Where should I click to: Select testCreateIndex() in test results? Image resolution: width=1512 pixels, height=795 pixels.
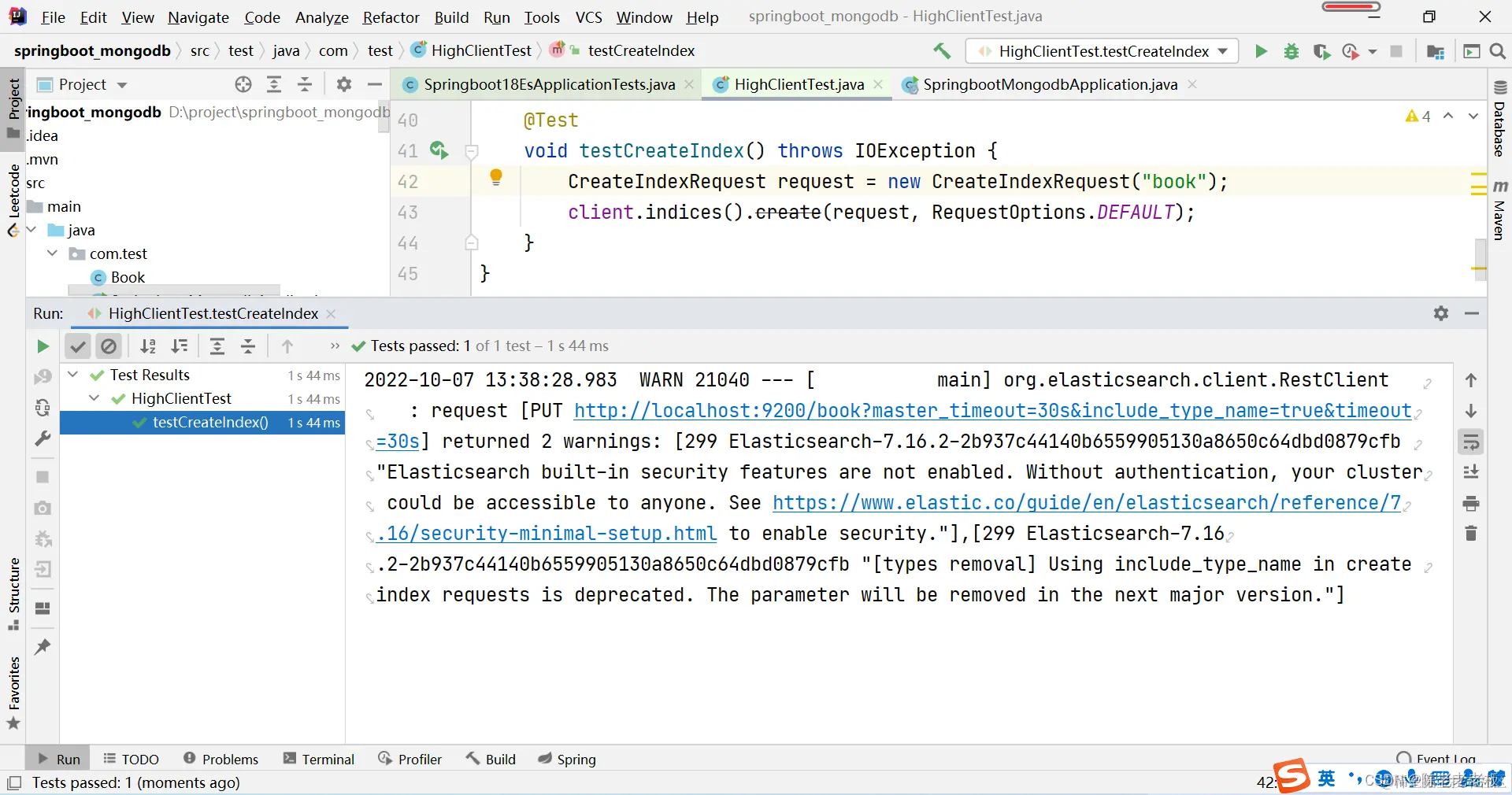point(202,423)
